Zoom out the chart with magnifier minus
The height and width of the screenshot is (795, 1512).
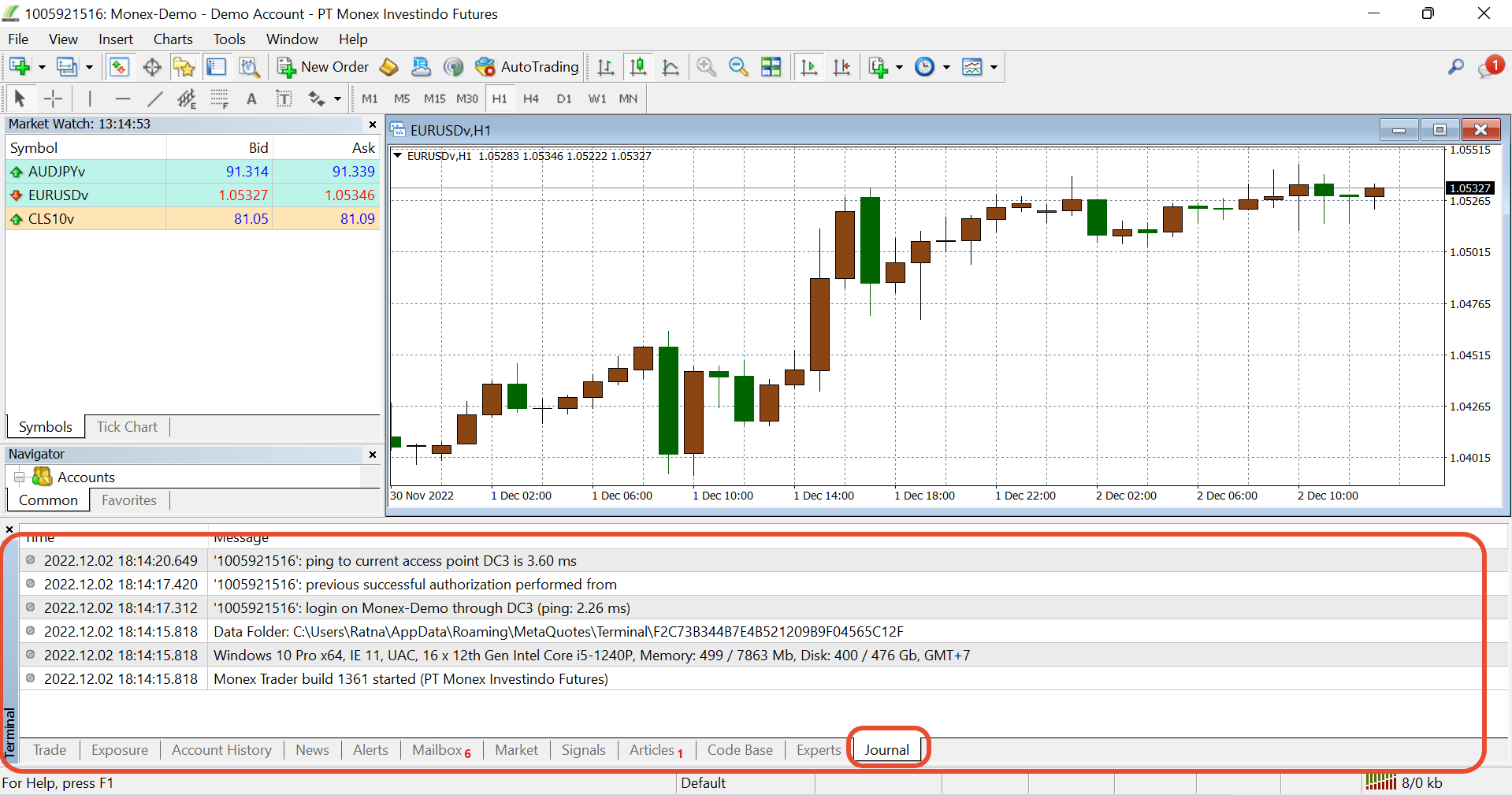coord(738,67)
